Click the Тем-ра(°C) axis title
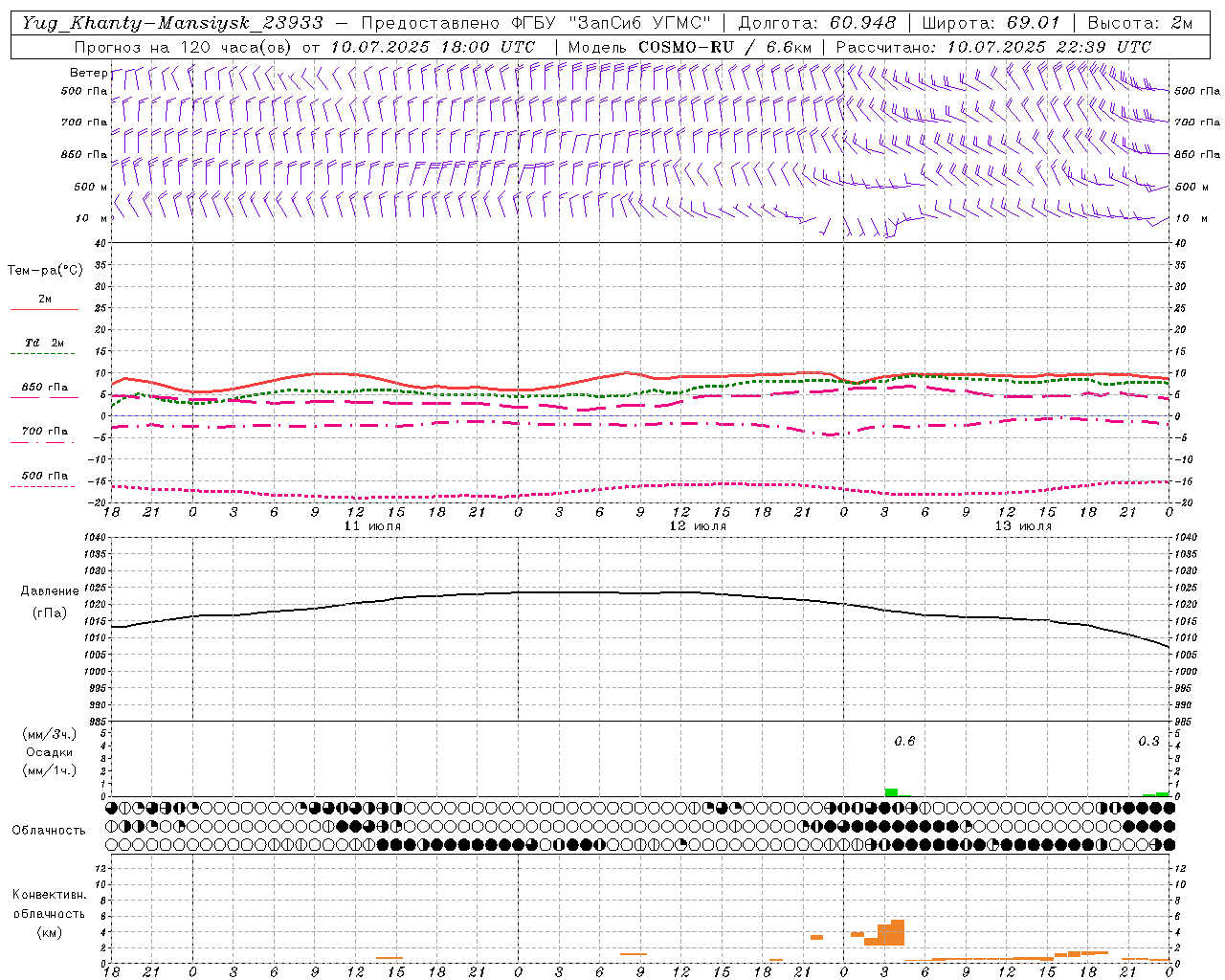1225x980 pixels. [45, 271]
